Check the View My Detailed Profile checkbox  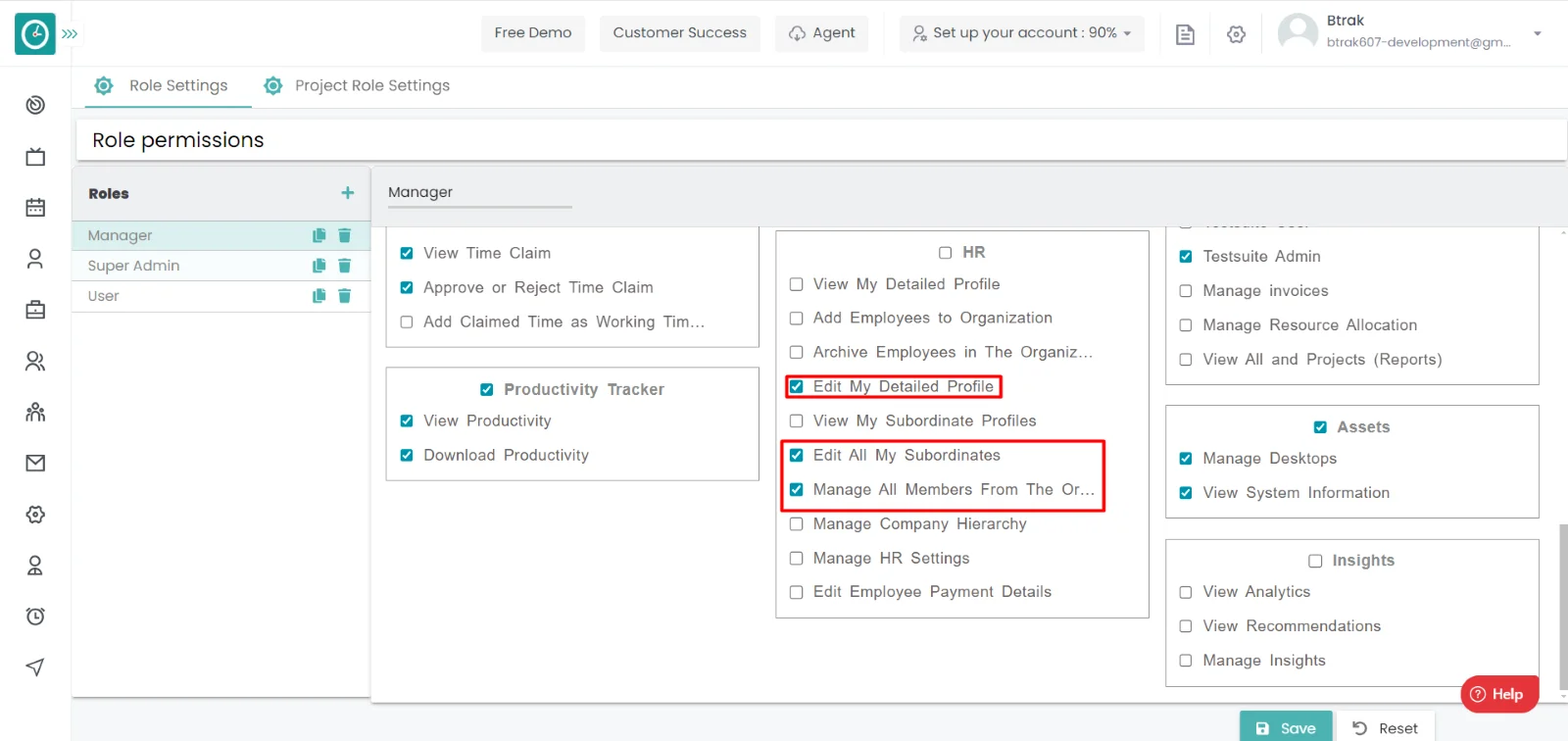click(x=797, y=284)
